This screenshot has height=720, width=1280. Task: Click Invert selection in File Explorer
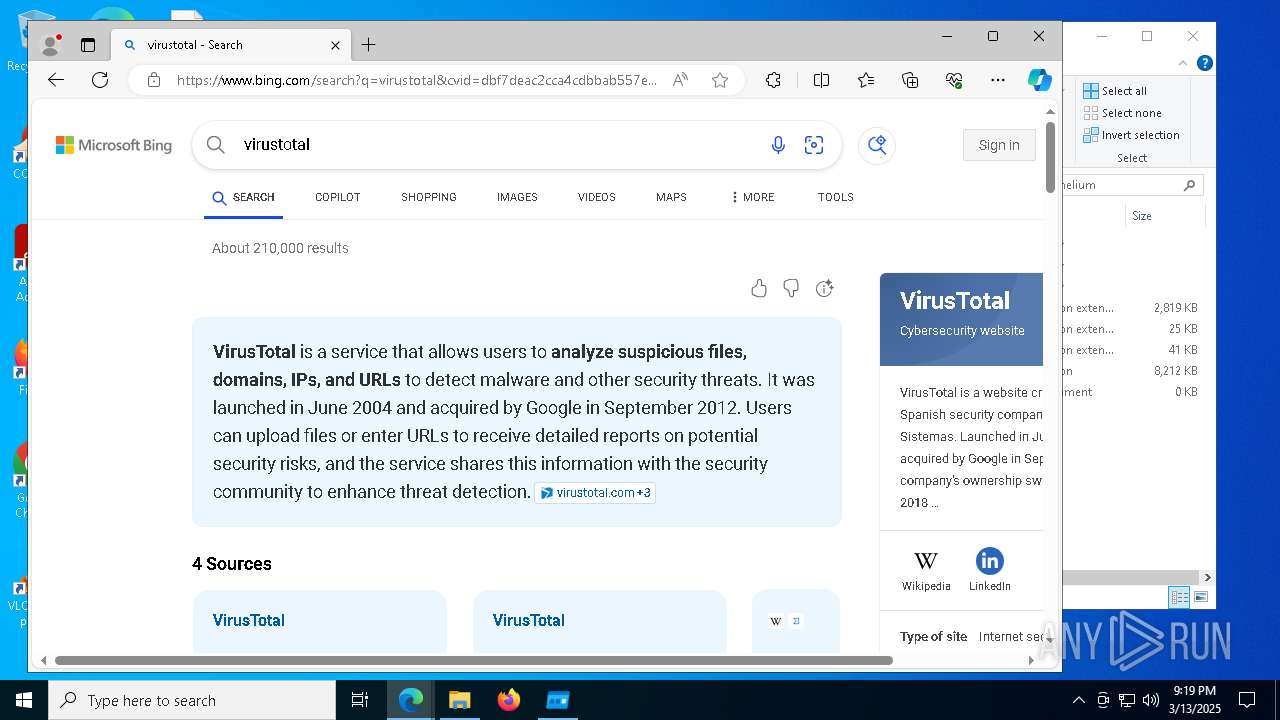point(1131,135)
